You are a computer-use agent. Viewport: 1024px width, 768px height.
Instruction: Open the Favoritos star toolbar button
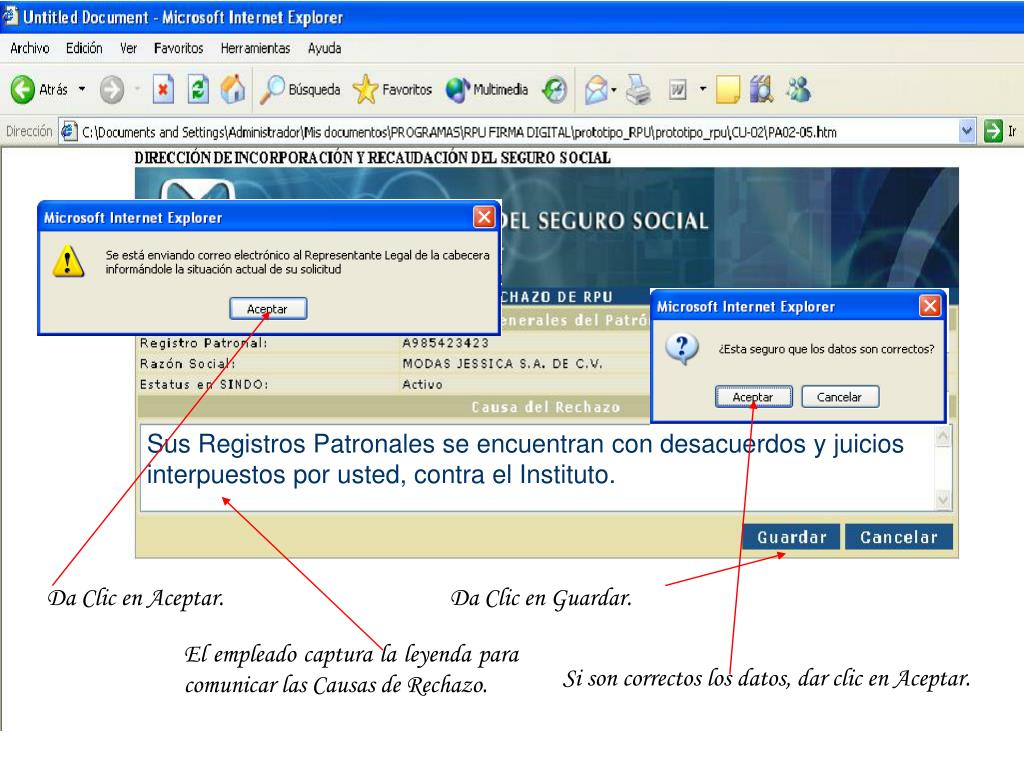click(392, 89)
